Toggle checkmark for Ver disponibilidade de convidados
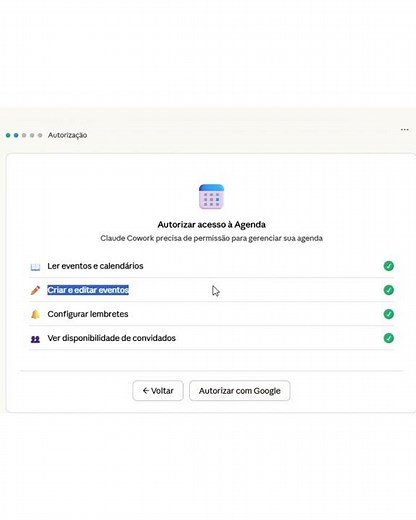Viewport: 416px width, 520px height. pyautogui.click(x=389, y=338)
